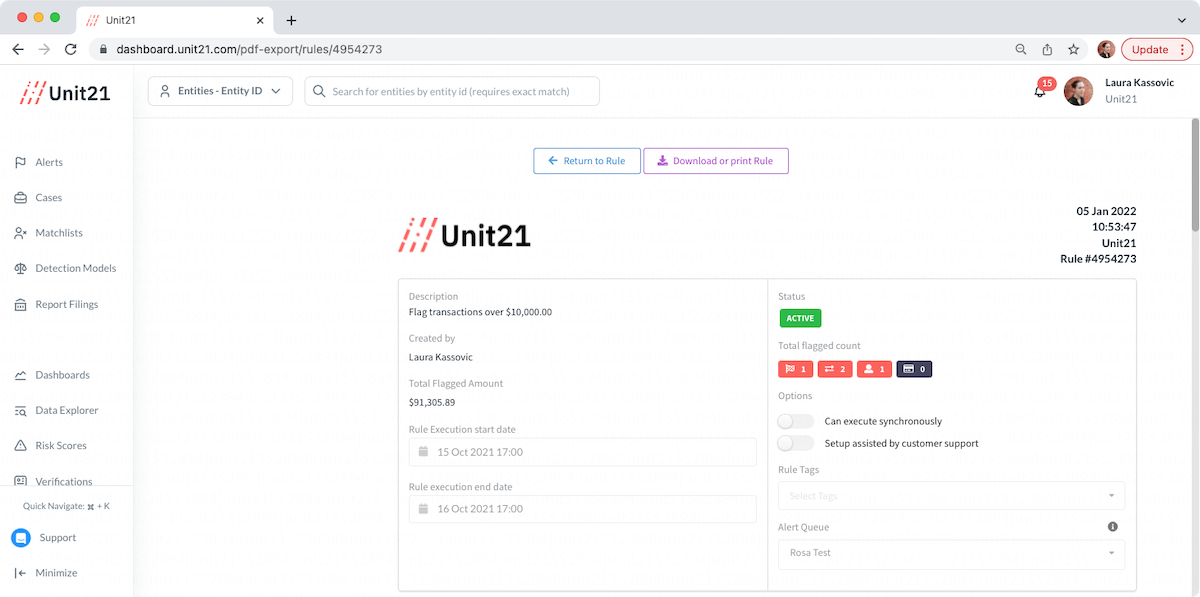Click the browser zoom magnifier icon
The width and height of the screenshot is (1200, 597).
click(x=1021, y=49)
